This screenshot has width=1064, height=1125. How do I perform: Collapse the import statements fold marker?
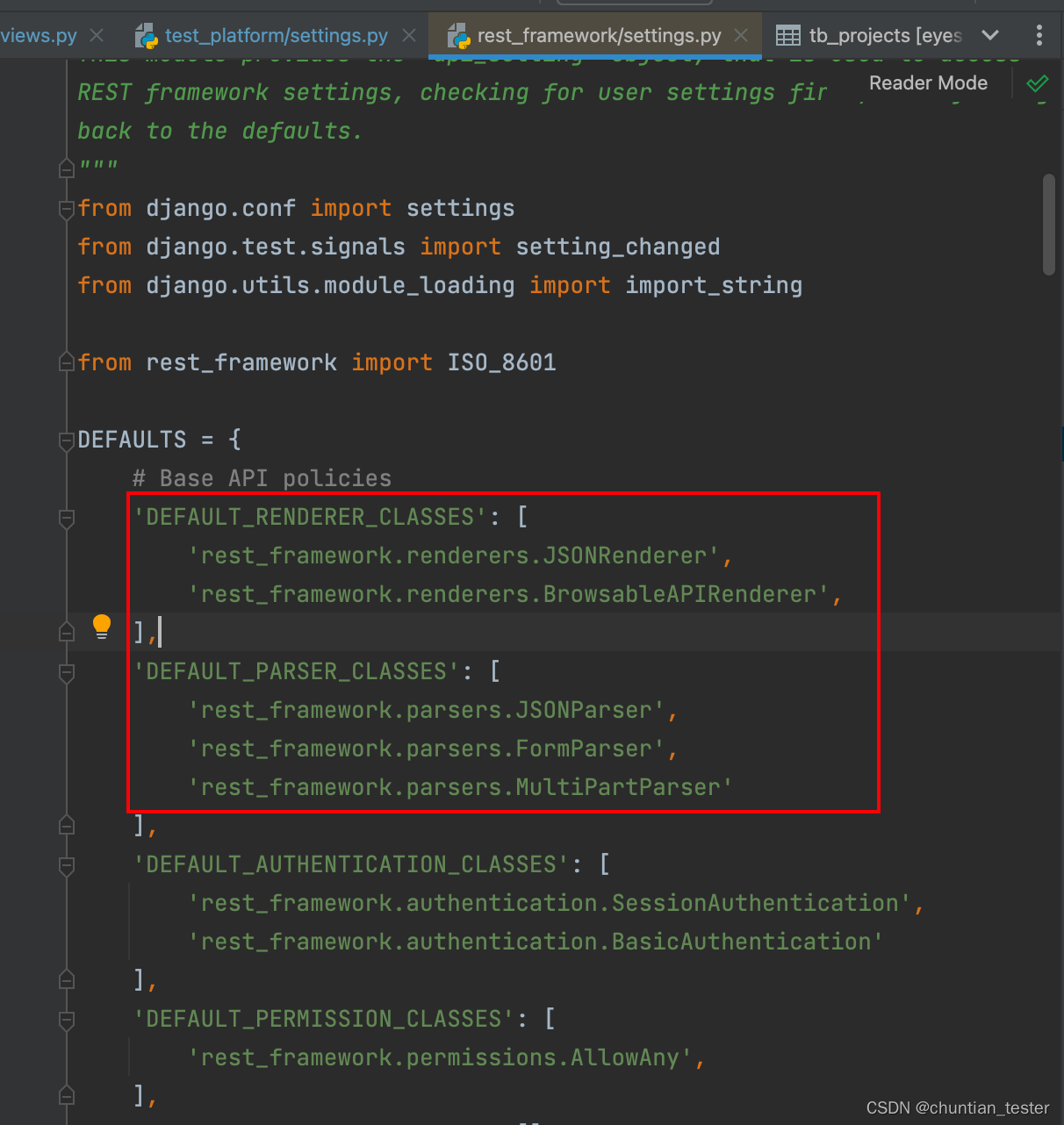pyautogui.click(x=66, y=210)
